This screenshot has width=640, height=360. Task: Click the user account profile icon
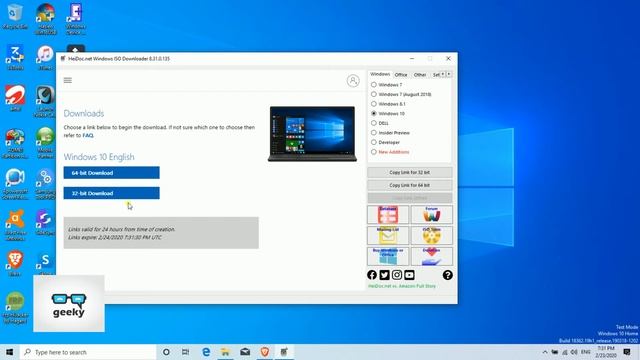point(353,80)
